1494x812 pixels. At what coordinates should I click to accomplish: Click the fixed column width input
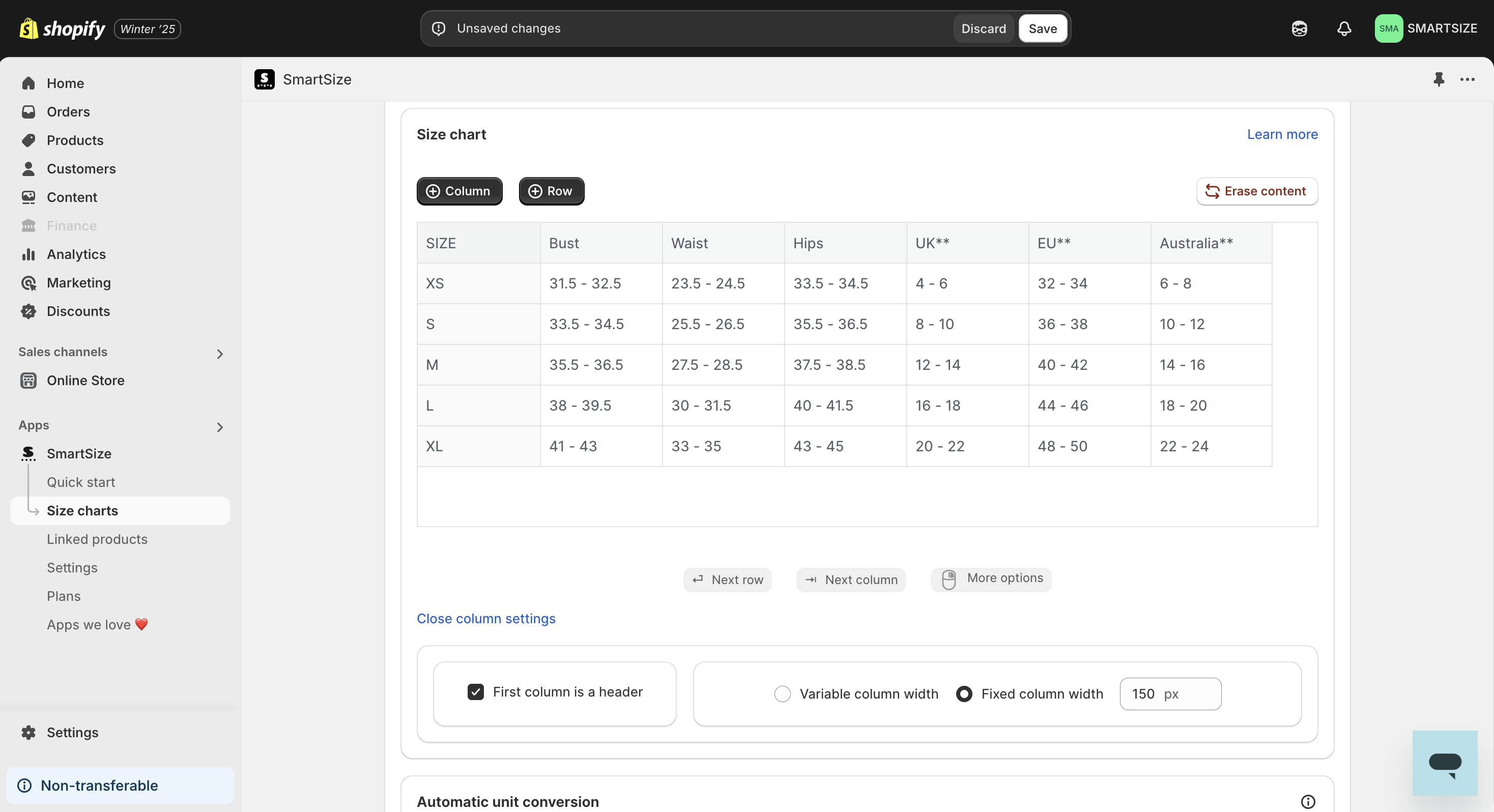1170,693
